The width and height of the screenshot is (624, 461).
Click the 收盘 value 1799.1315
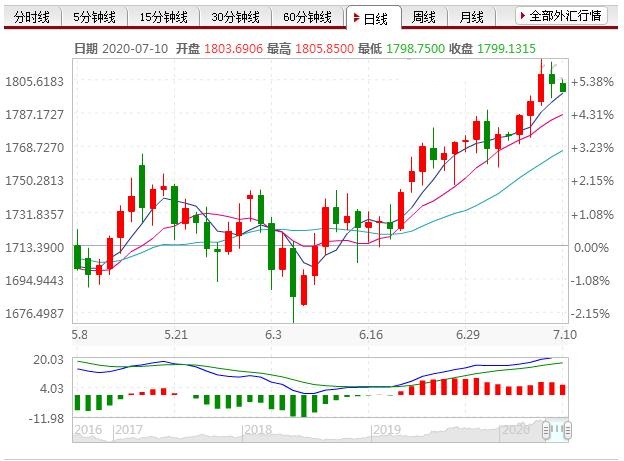coord(506,49)
